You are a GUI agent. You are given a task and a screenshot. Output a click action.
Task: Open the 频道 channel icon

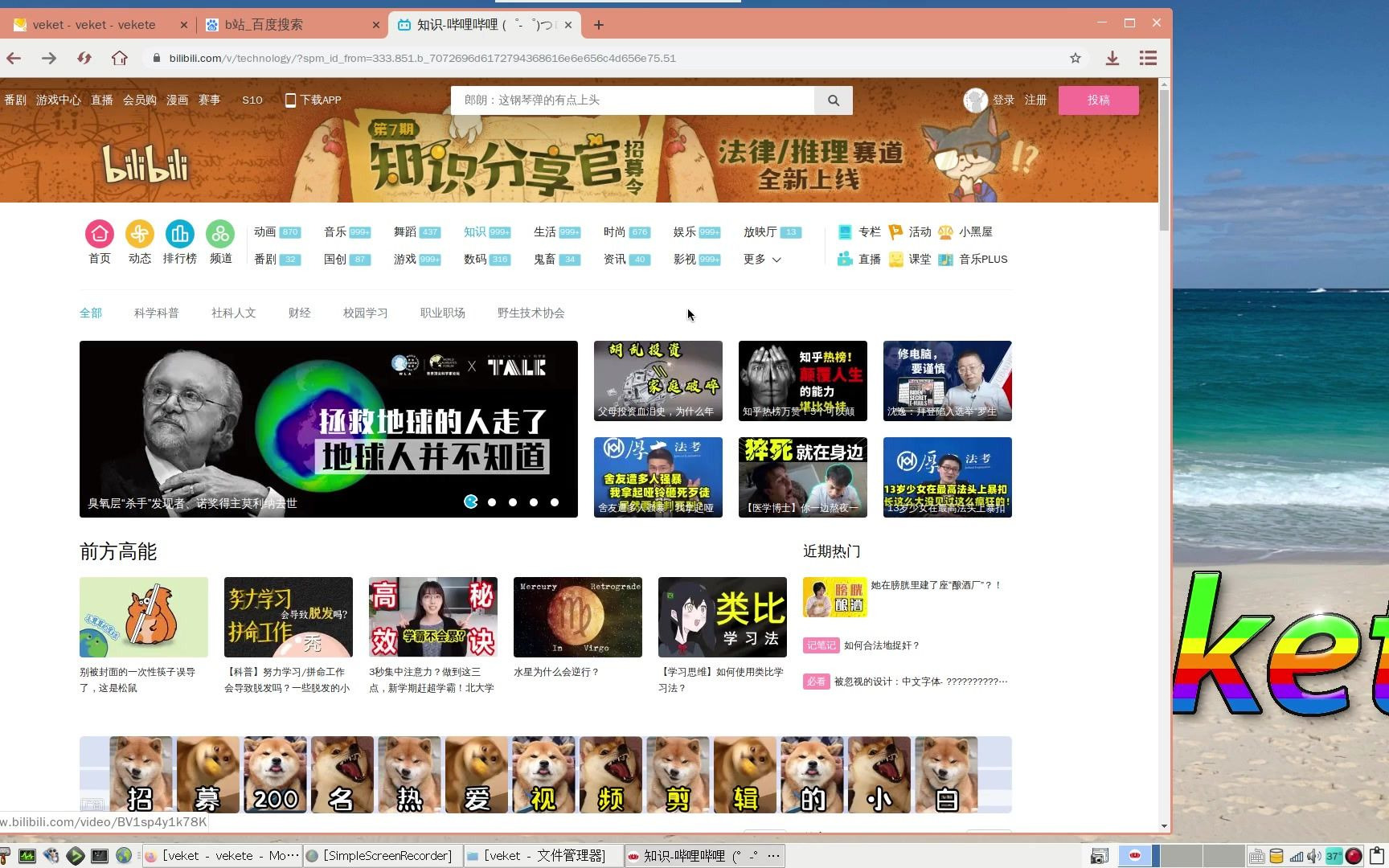(220, 234)
